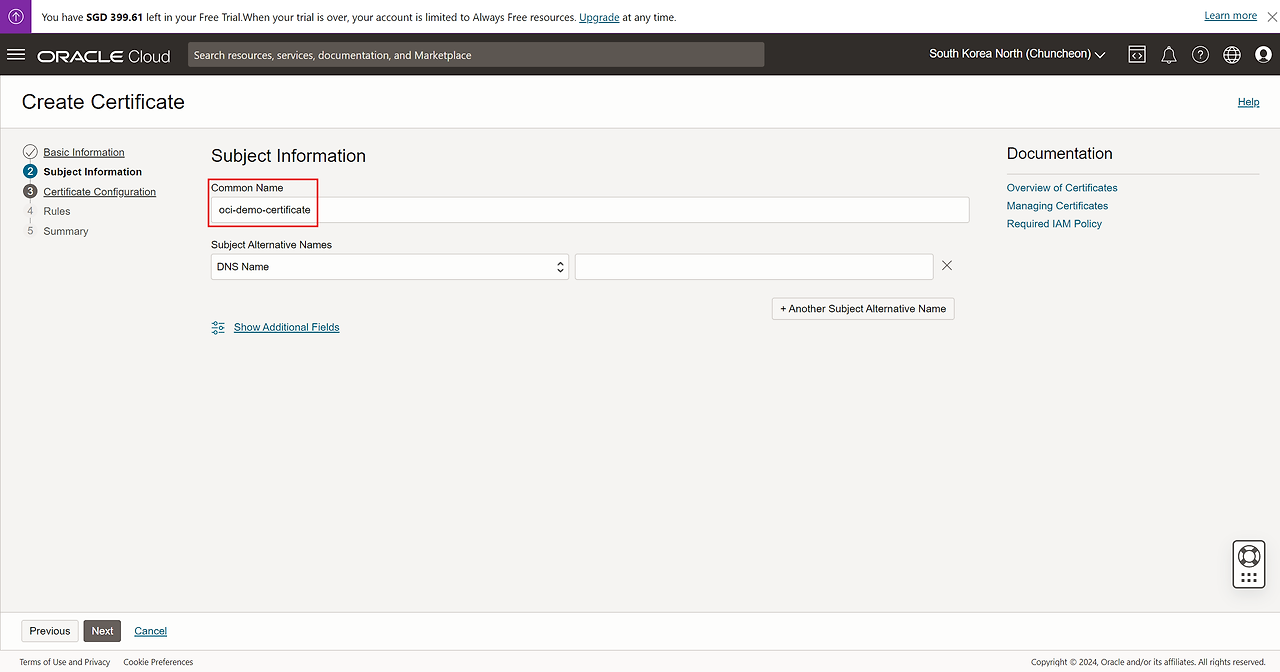
Task: Click the Common Name input field
Action: (590, 210)
